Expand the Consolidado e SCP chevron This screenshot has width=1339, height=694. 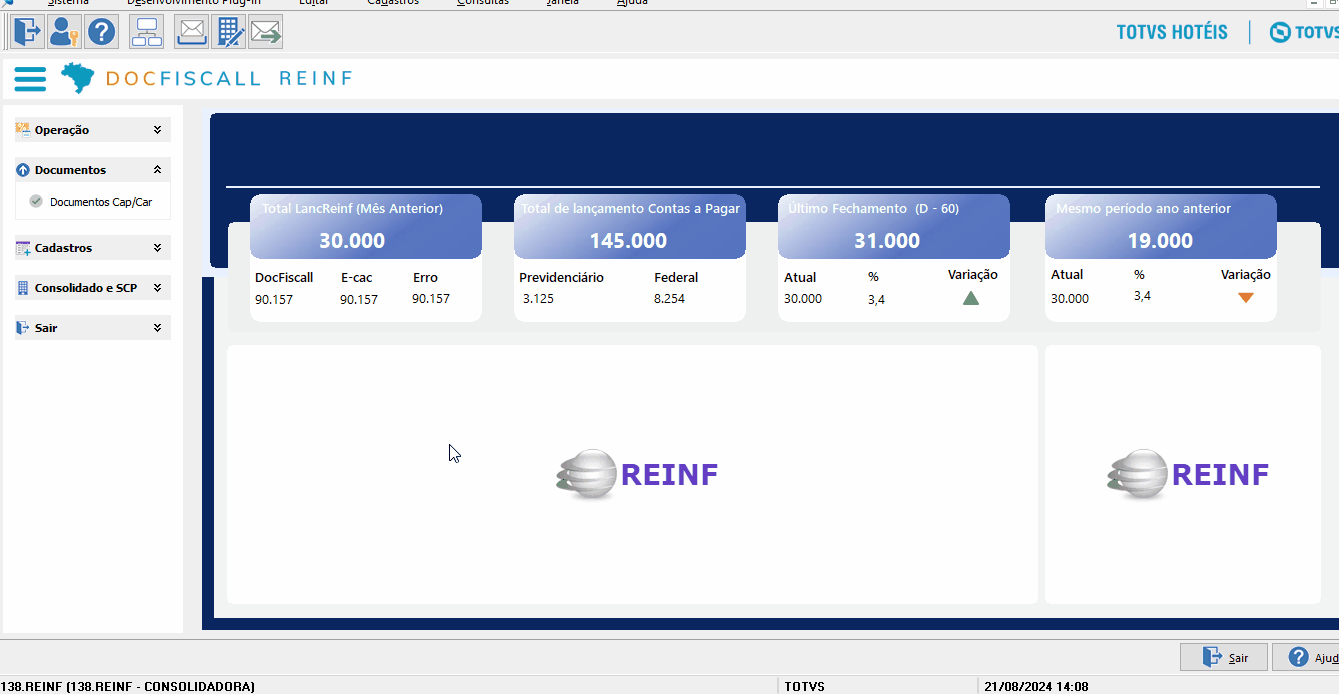[157, 288]
